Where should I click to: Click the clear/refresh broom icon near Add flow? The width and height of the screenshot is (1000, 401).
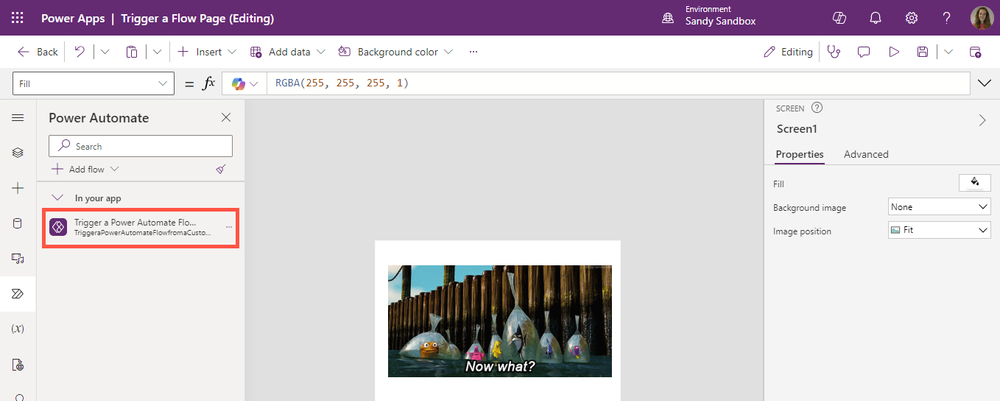coord(221,169)
